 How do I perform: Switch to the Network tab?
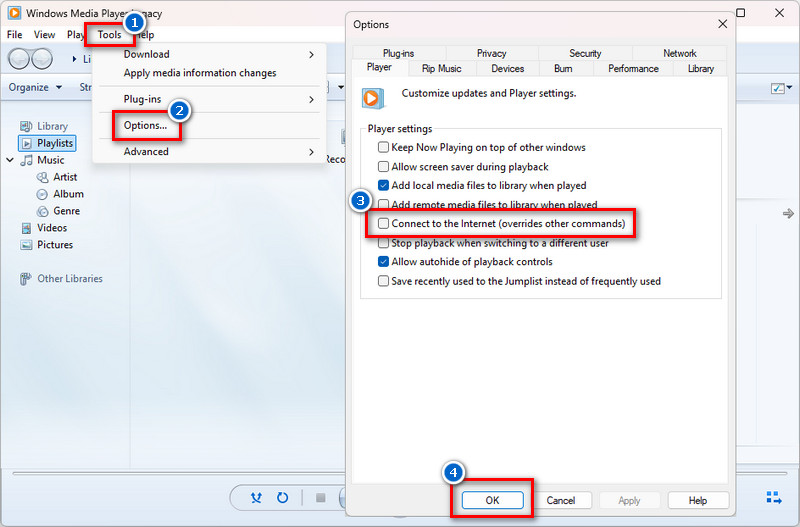click(x=680, y=53)
